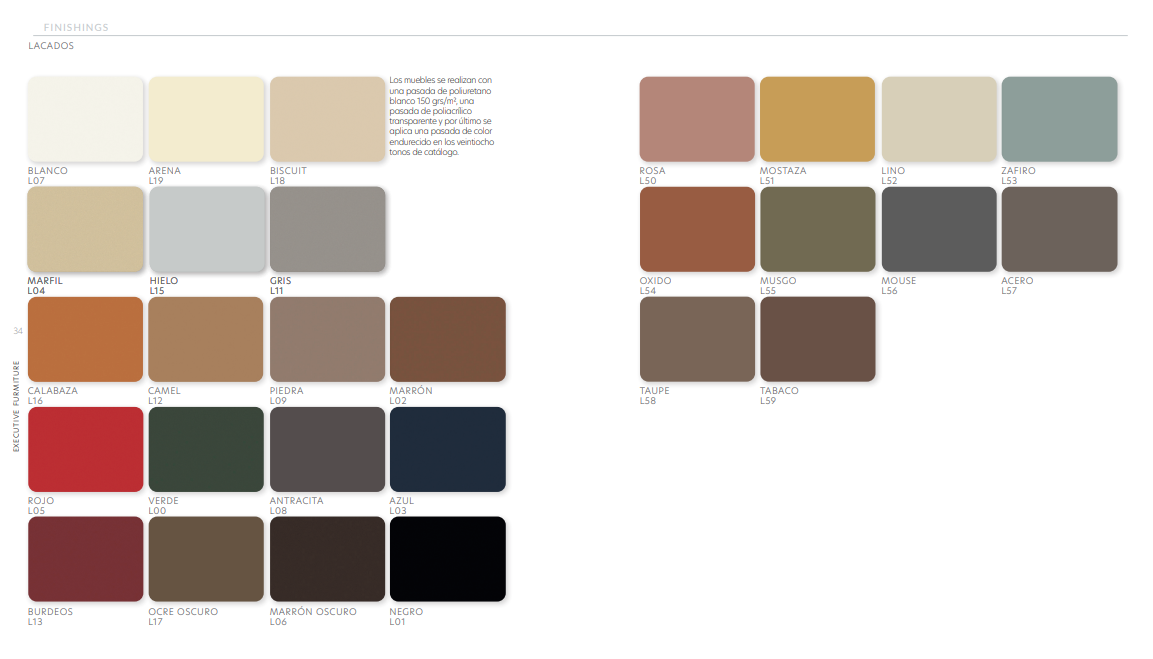This screenshot has width=1153, height=659.
Task: Pick the Oxido L54 rust swatch
Action: coord(697,229)
